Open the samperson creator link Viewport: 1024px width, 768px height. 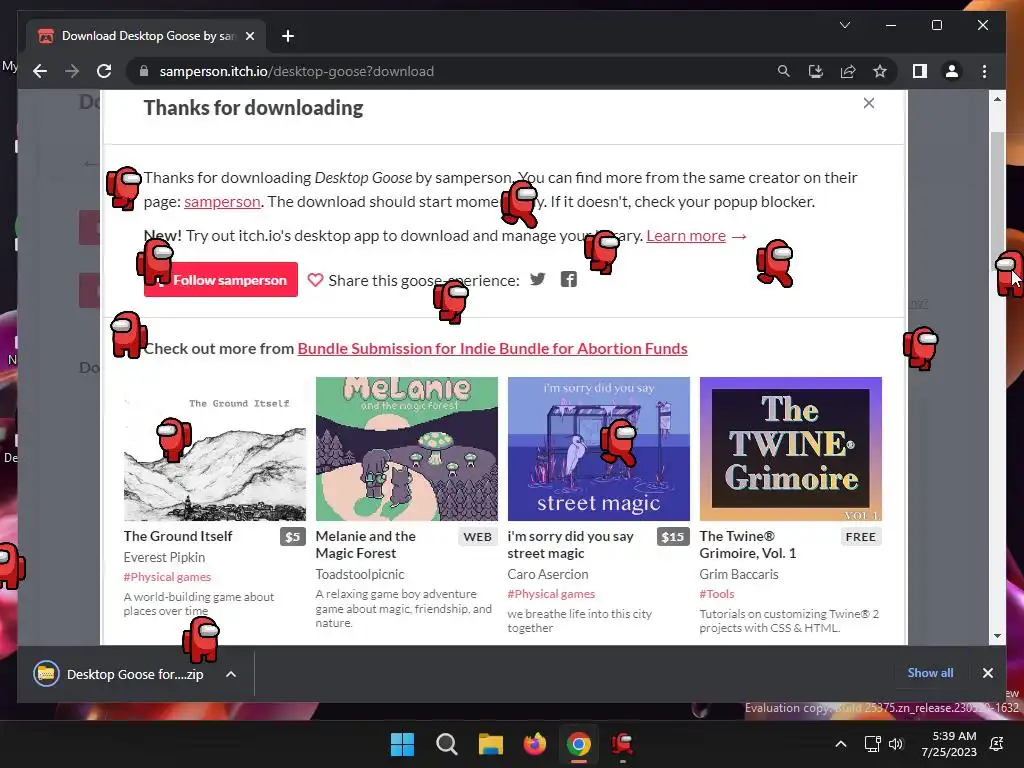[222, 202]
